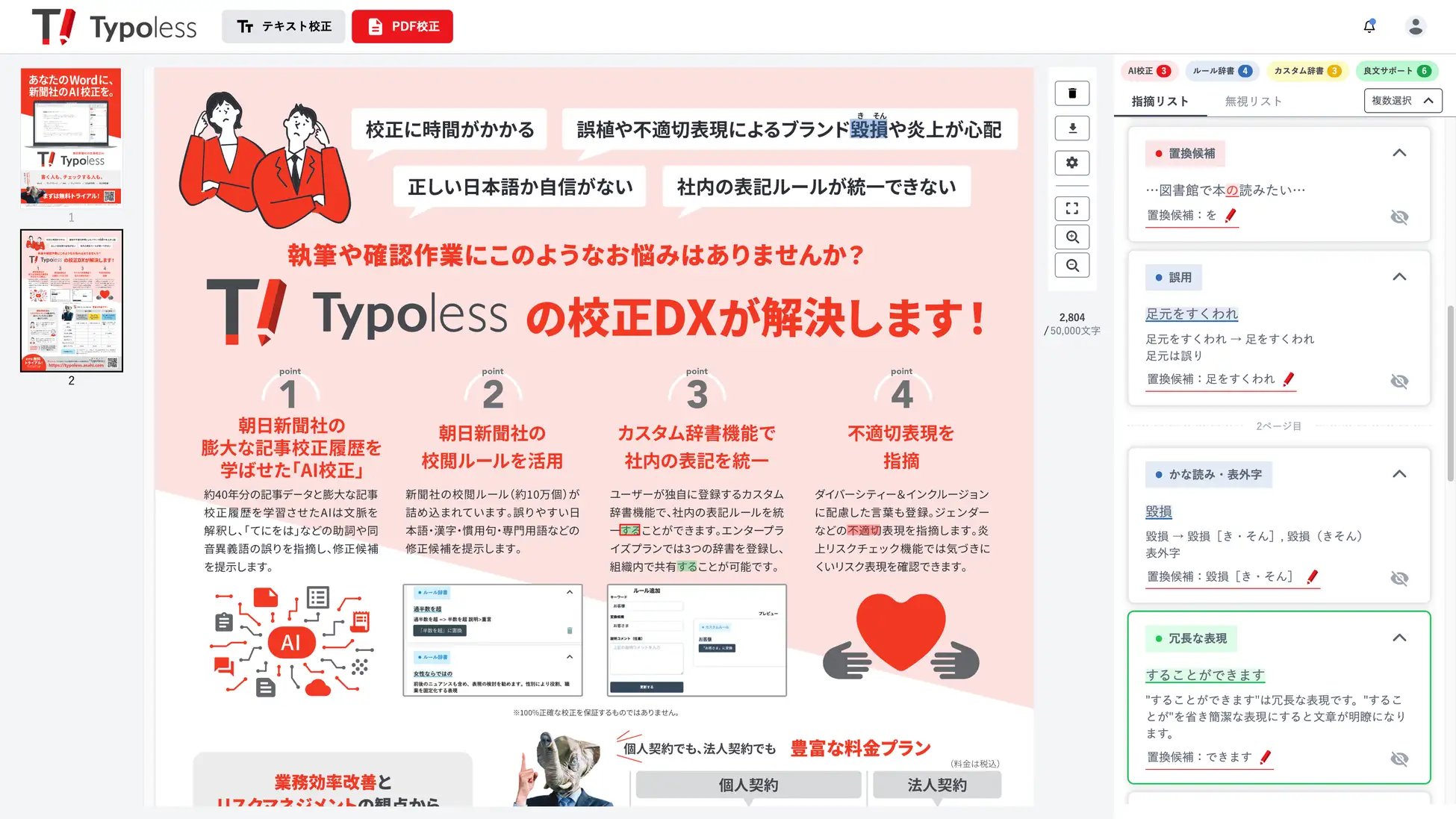Open page 2 thumbnail
This screenshot has height=819, width=1456.
point(71,301)
